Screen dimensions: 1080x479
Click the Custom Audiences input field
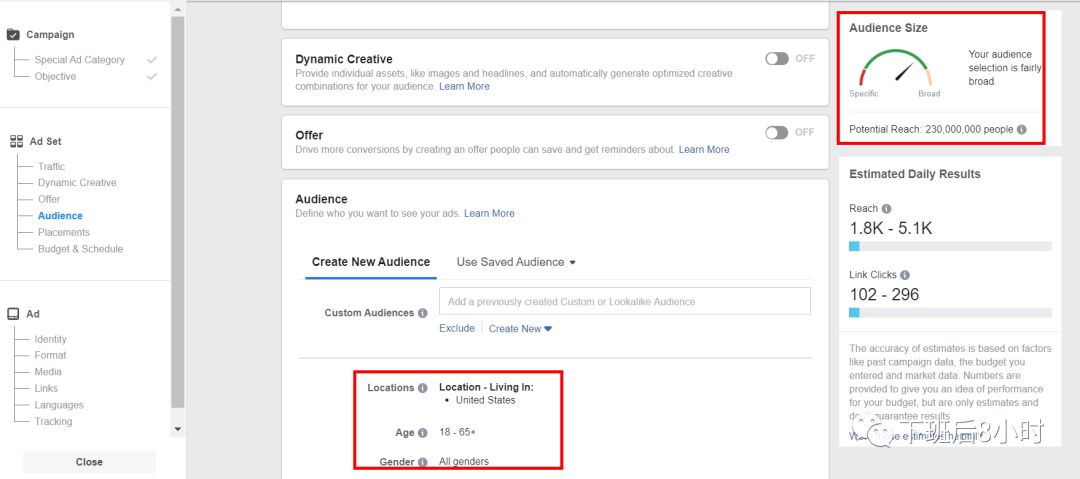point(625,301)
